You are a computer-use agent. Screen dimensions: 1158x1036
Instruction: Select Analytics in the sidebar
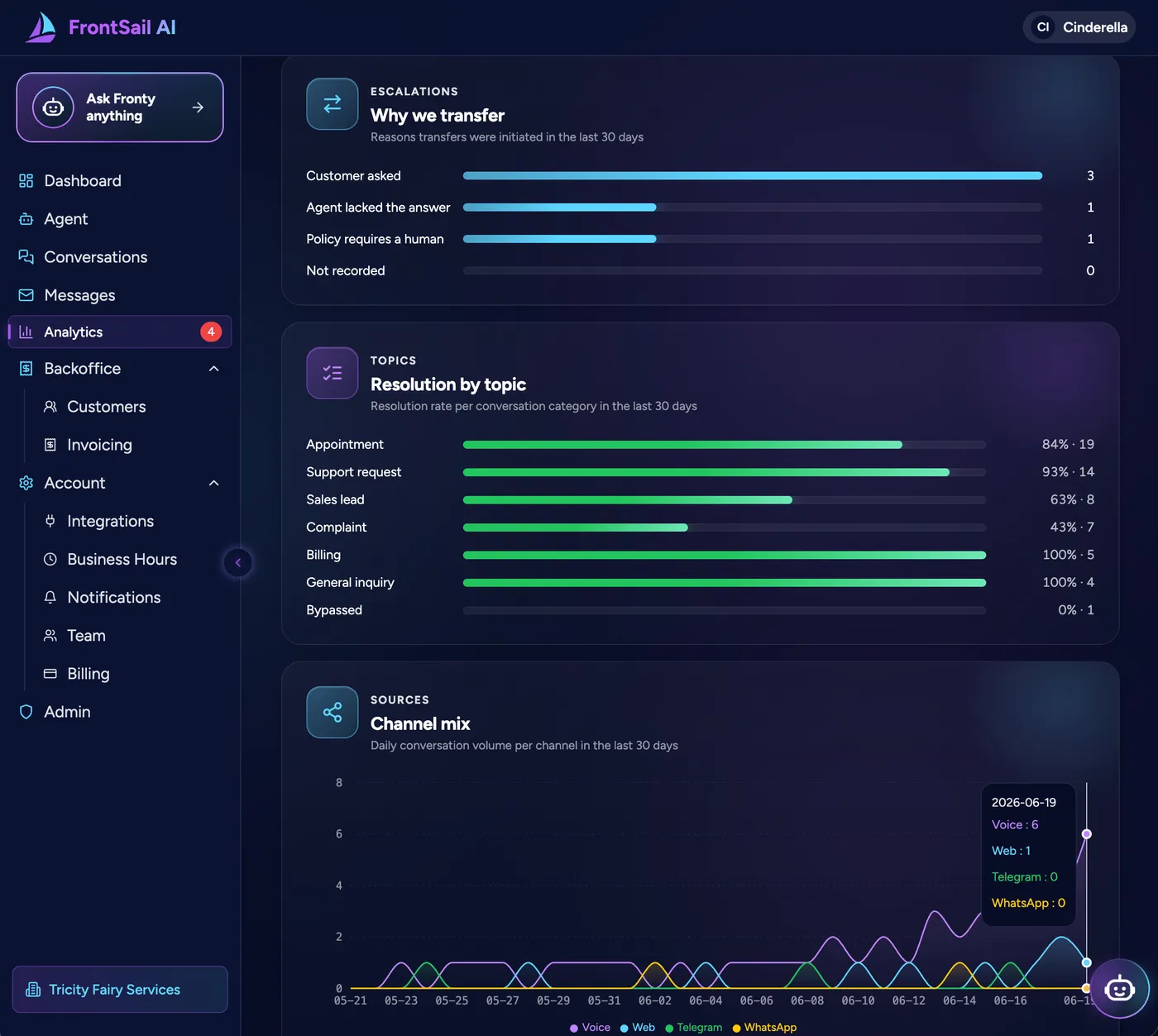pyautogui.click(x=120, y=332)
